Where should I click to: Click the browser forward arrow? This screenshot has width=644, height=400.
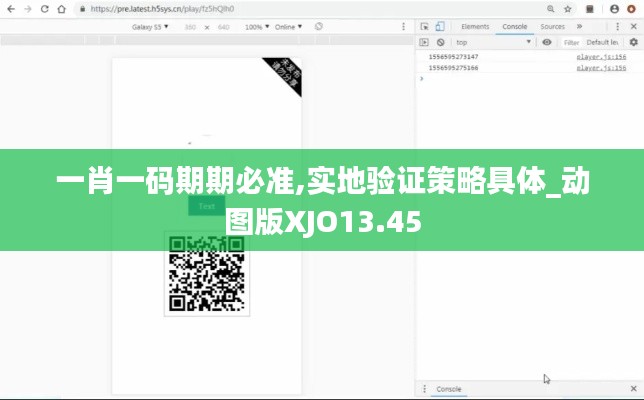tap(28, 9)
